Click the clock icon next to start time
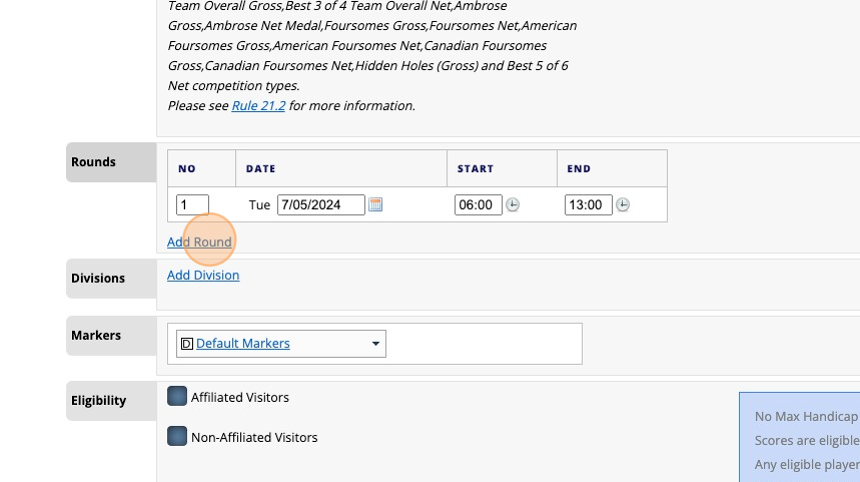 coord(512,205)
